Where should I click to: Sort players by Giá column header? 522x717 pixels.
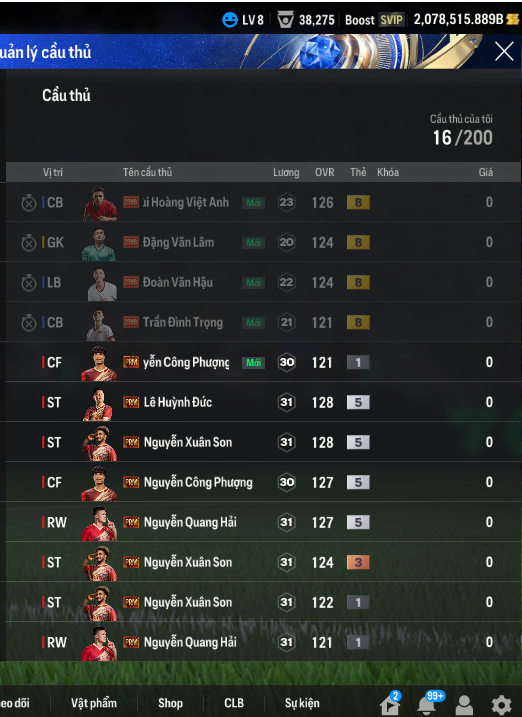point(485,172)
